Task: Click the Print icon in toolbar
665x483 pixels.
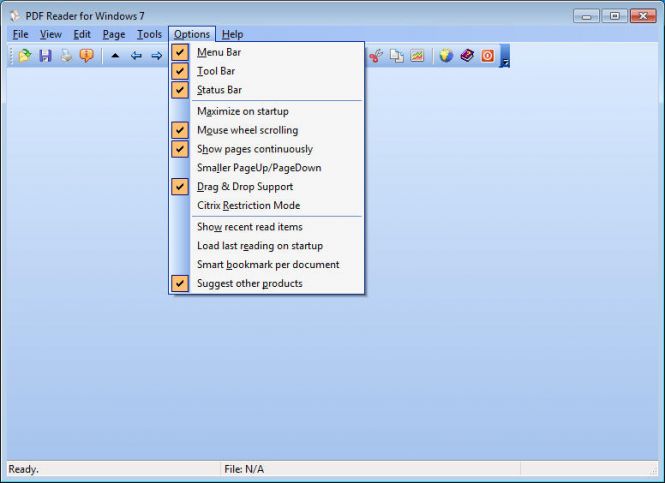Action: tap(66, 56)
